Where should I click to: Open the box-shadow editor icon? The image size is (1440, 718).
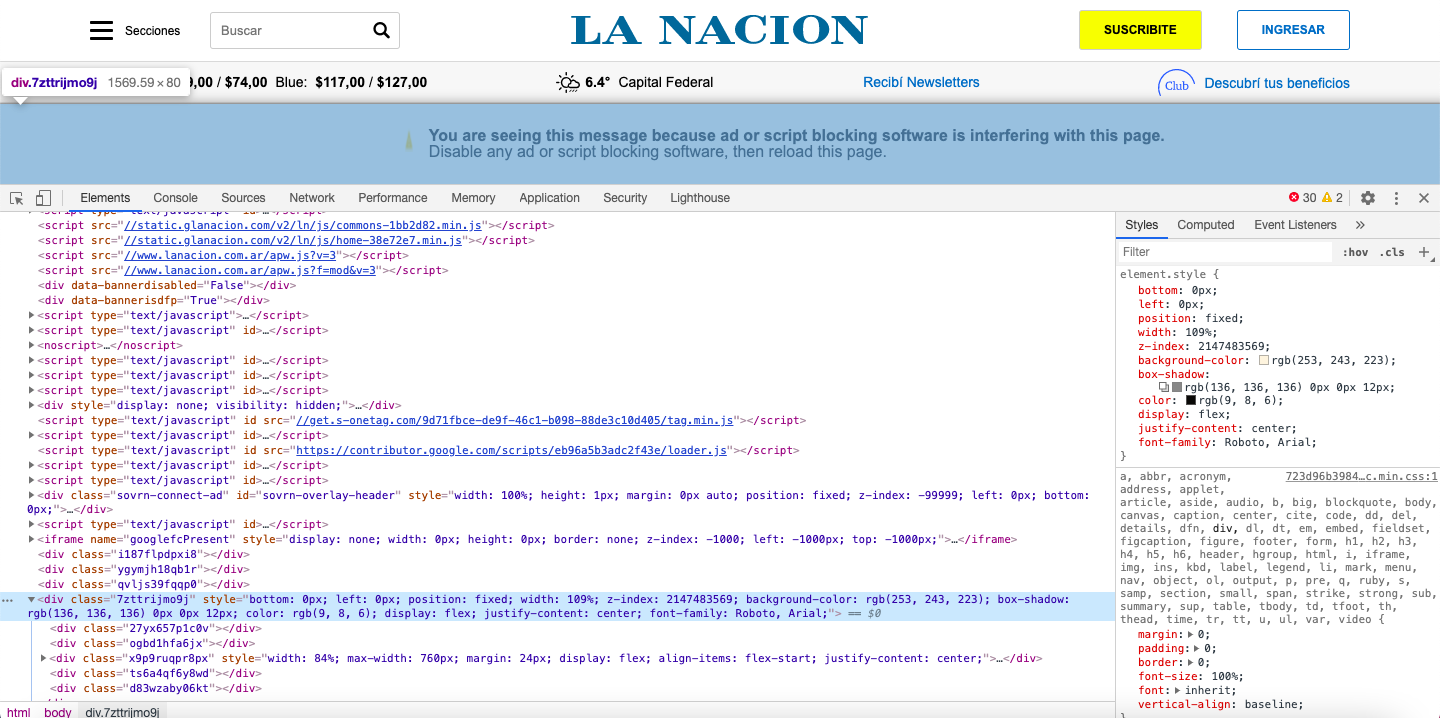(x=1164, y=387)
